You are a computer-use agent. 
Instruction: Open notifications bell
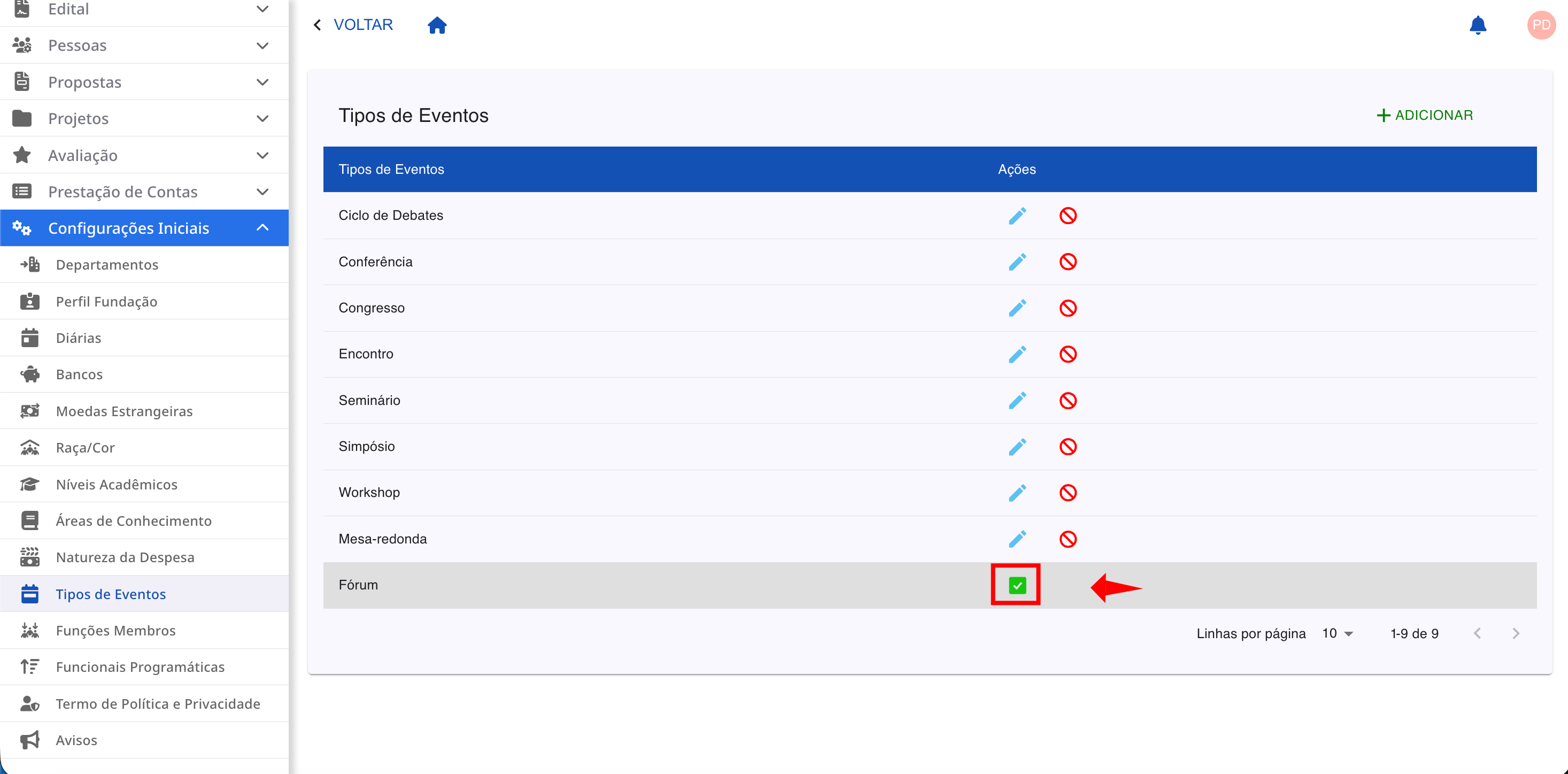tap(1477, 25)
